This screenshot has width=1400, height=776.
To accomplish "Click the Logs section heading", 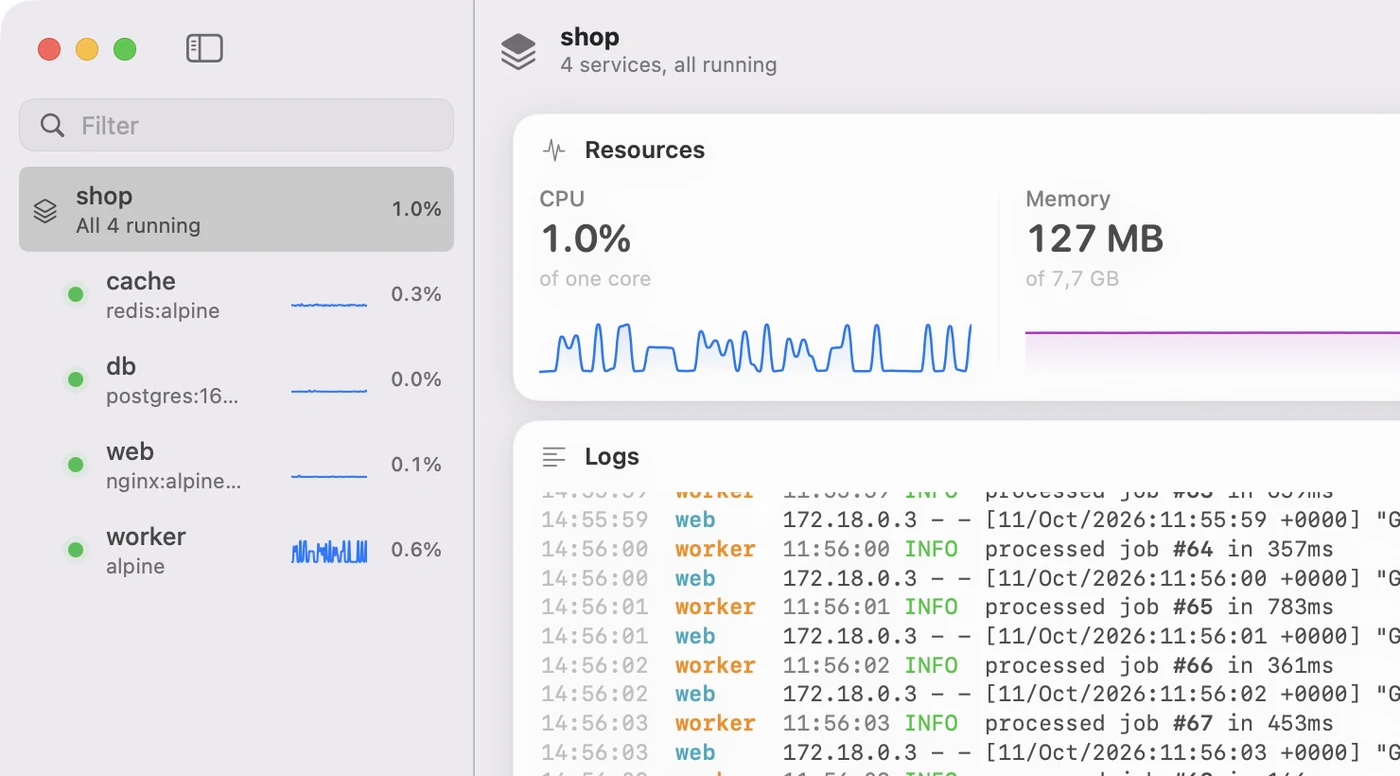I will (612, 457).
